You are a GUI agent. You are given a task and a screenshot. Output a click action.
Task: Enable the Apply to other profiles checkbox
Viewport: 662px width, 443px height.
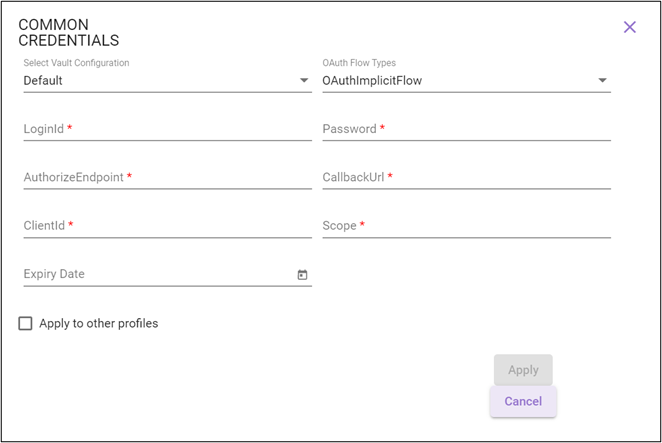pos(26,323)
